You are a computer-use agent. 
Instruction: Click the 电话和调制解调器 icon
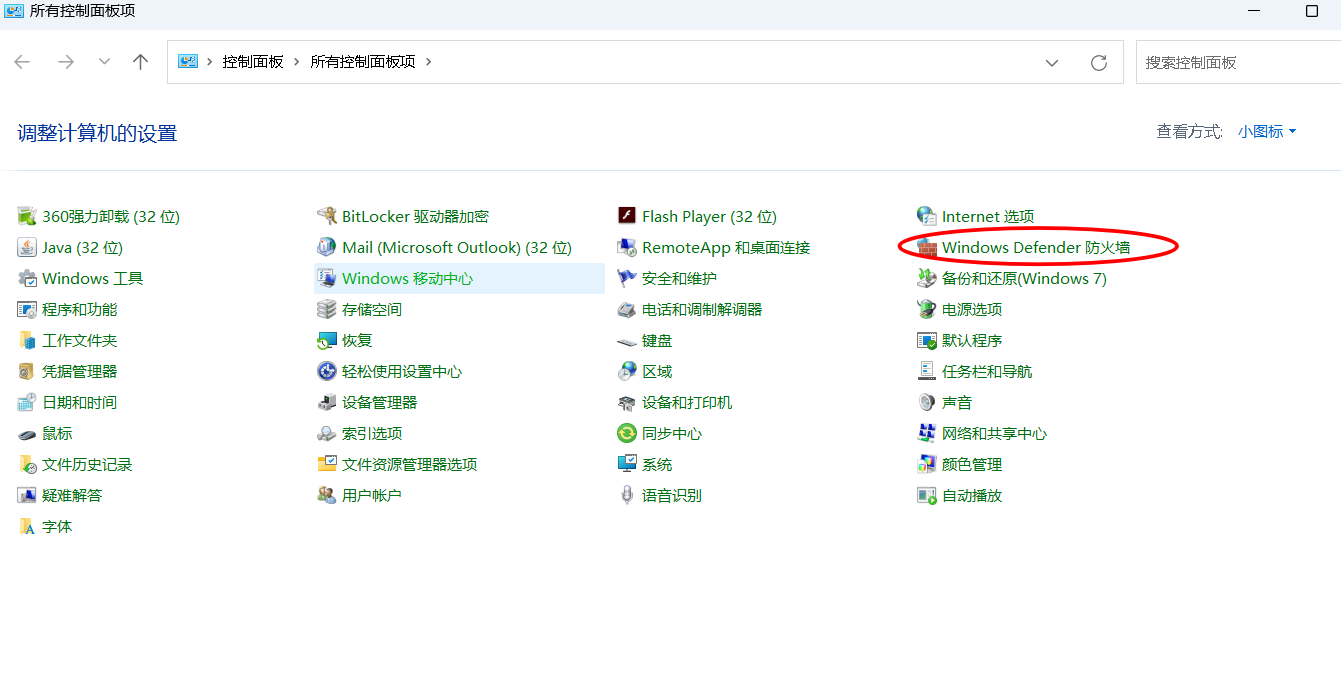coord(627,309)
